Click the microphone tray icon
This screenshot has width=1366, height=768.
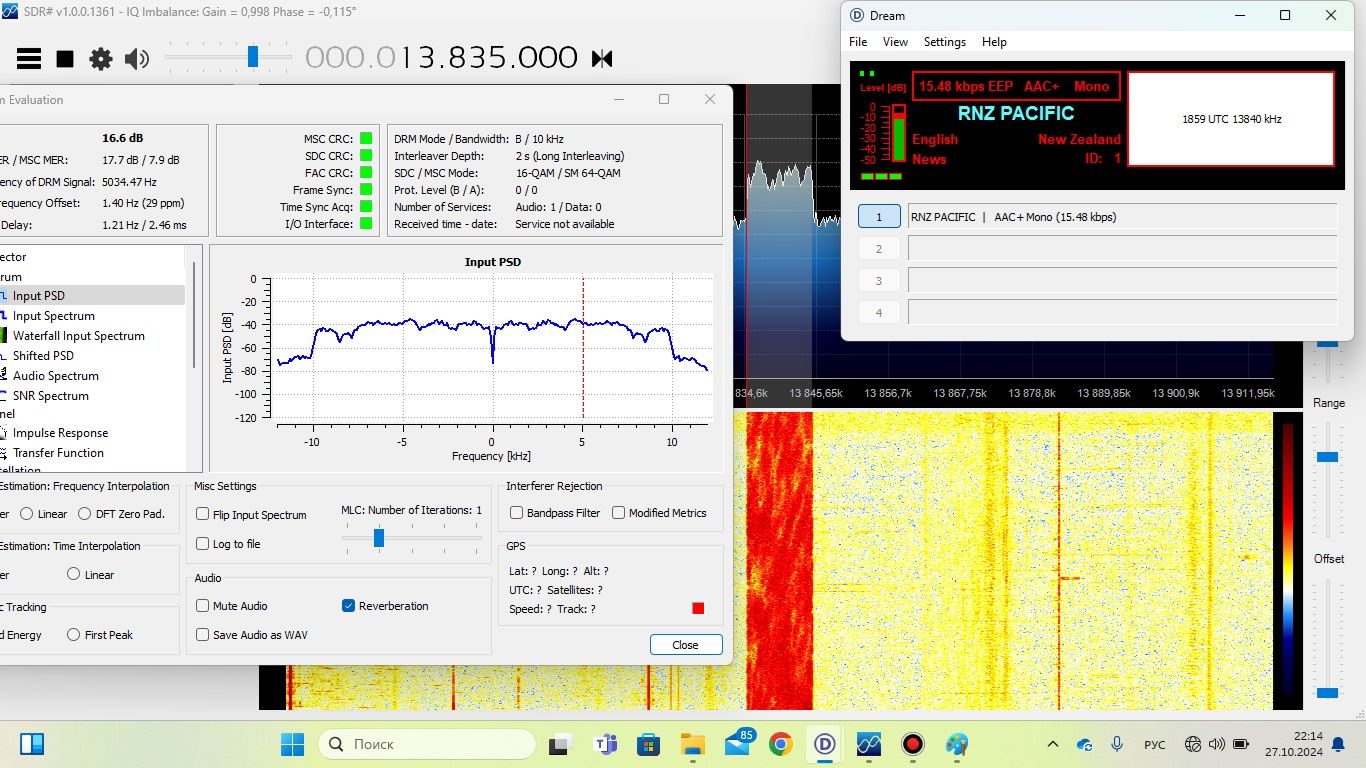(x=1117, y=744)
